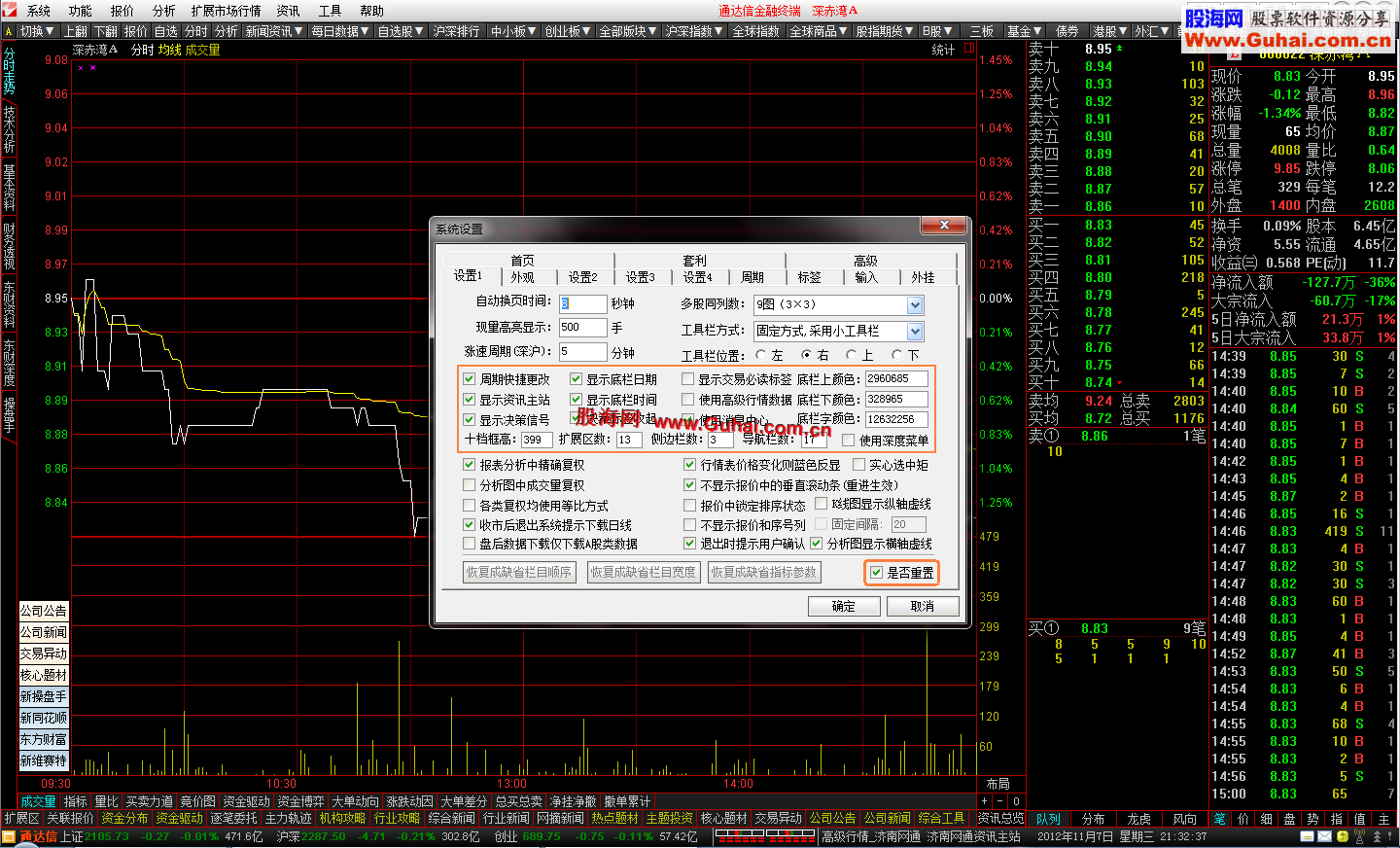Close the 系统设置 dialog with the X
This screenshot has height=848, width=1400.
pyautogui.click(x=943, y=226)
